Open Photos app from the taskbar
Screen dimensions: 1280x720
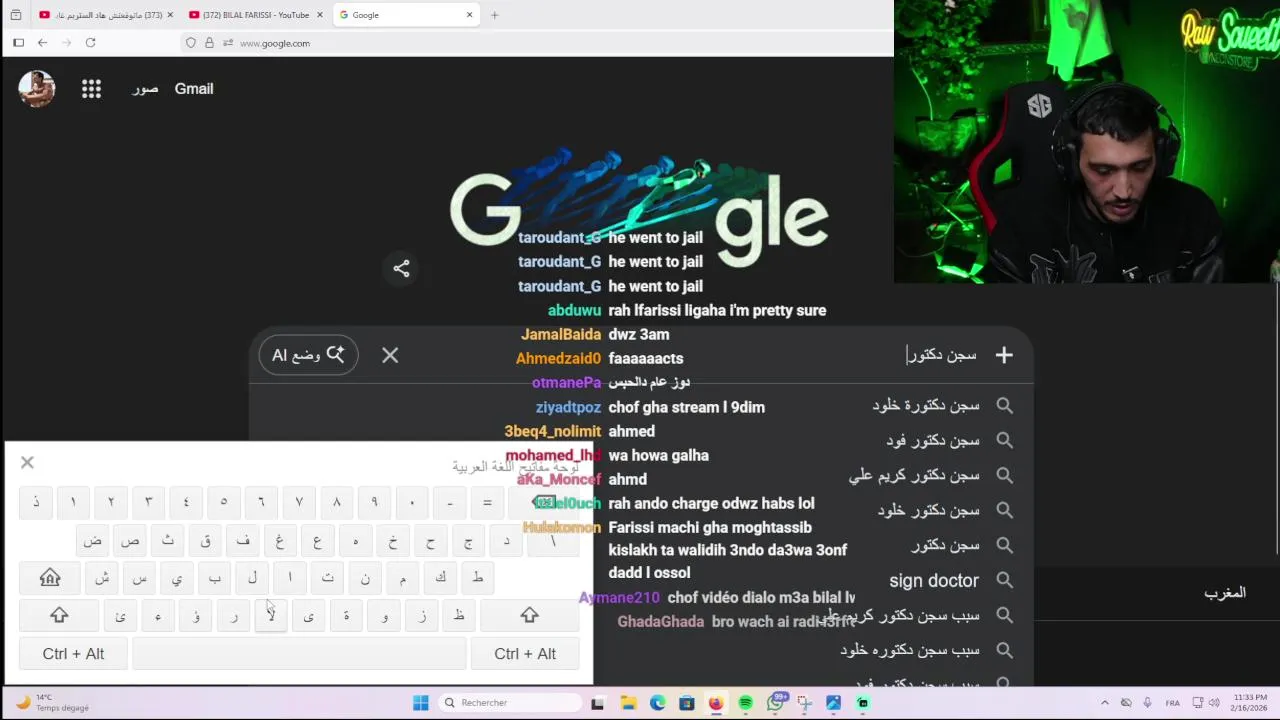pyautogui.click(x=833, y=703)
